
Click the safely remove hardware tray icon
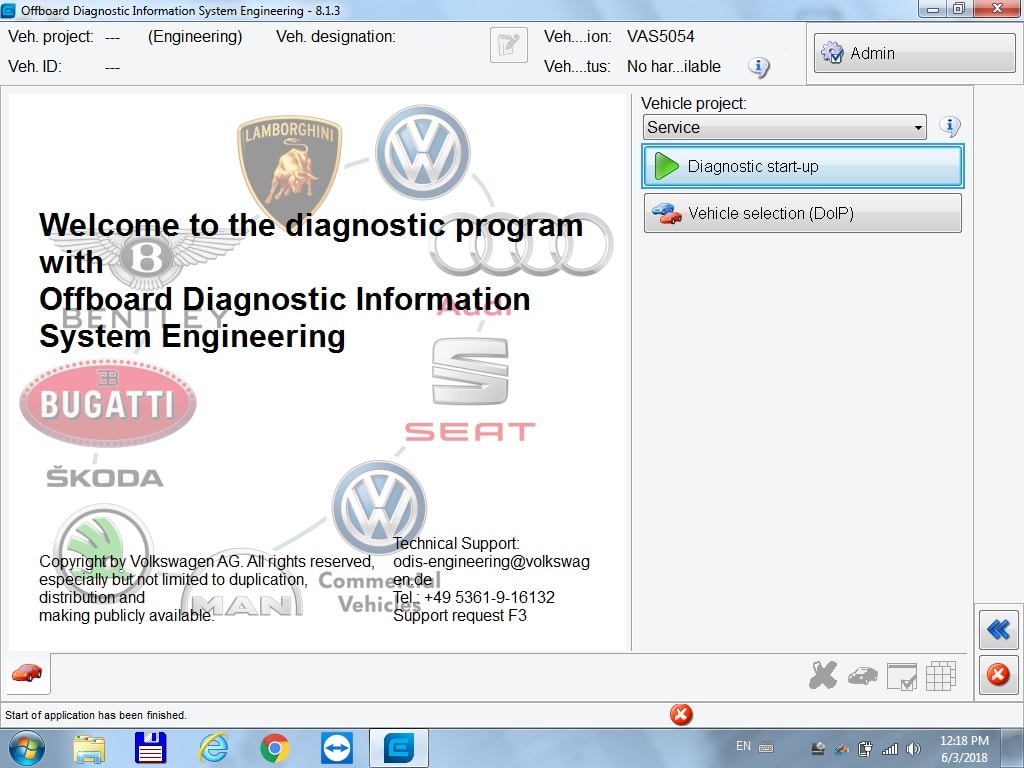click(818, 749)
